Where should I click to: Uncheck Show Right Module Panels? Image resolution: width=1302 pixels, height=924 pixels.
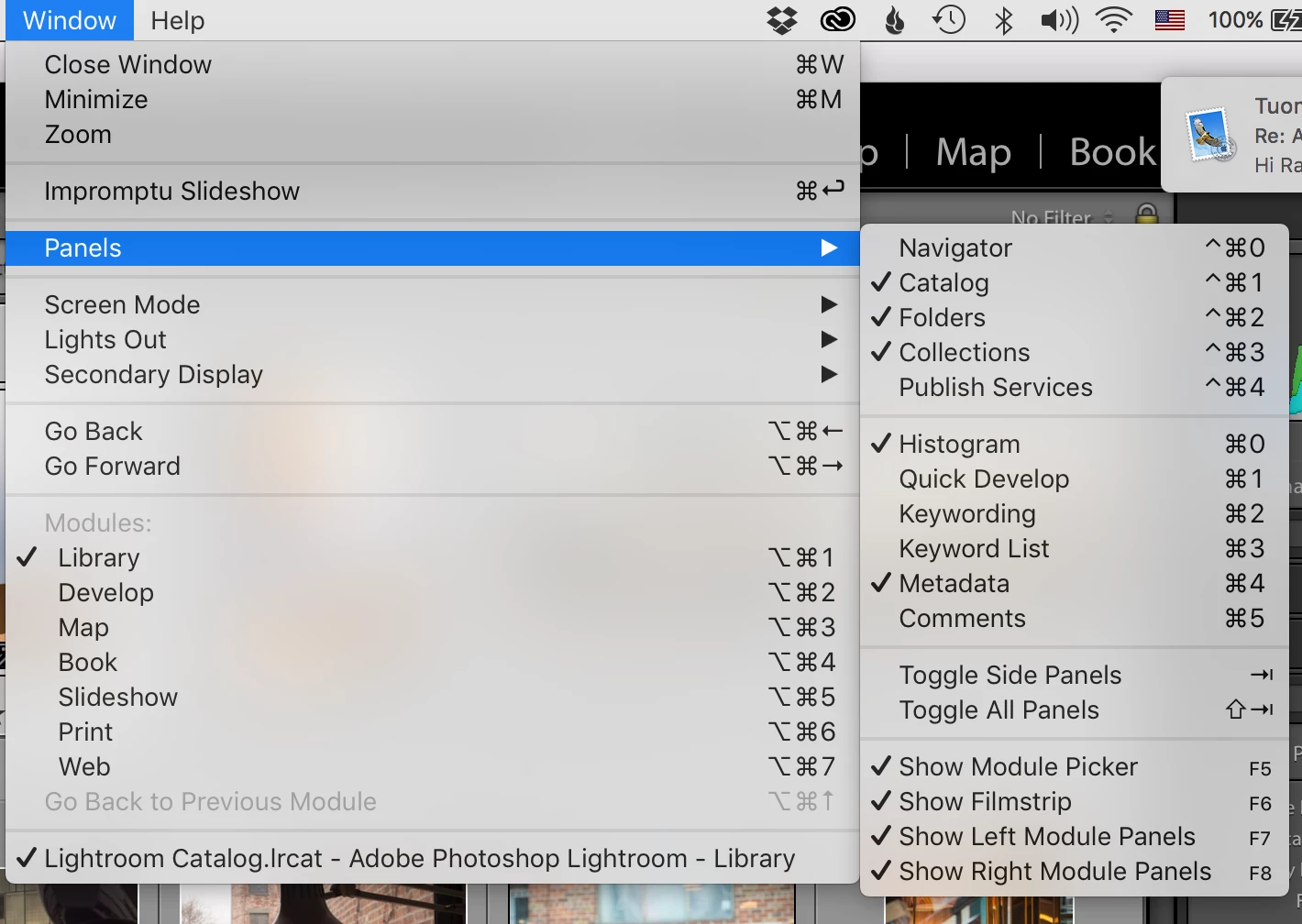pyautogui.click(x=1075, y=871)
